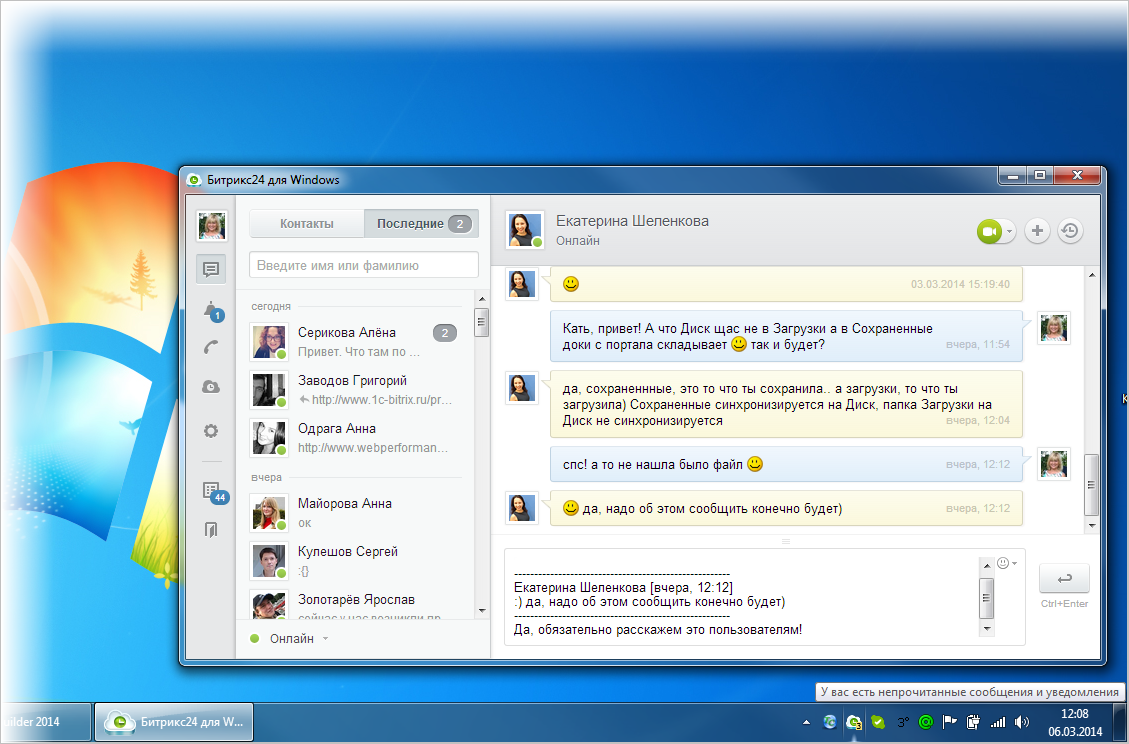Open the phone calls icon in sidebar
Viewport: 1129px width, 744px height.
(211, 348)
